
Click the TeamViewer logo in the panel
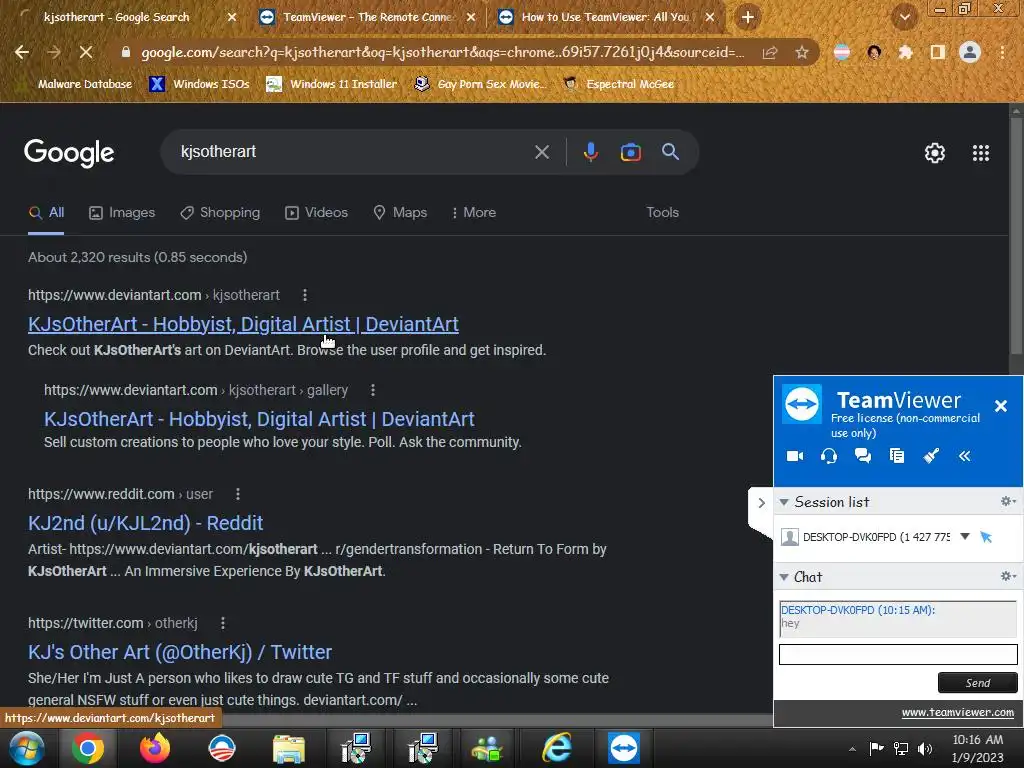tap(802, 404)
